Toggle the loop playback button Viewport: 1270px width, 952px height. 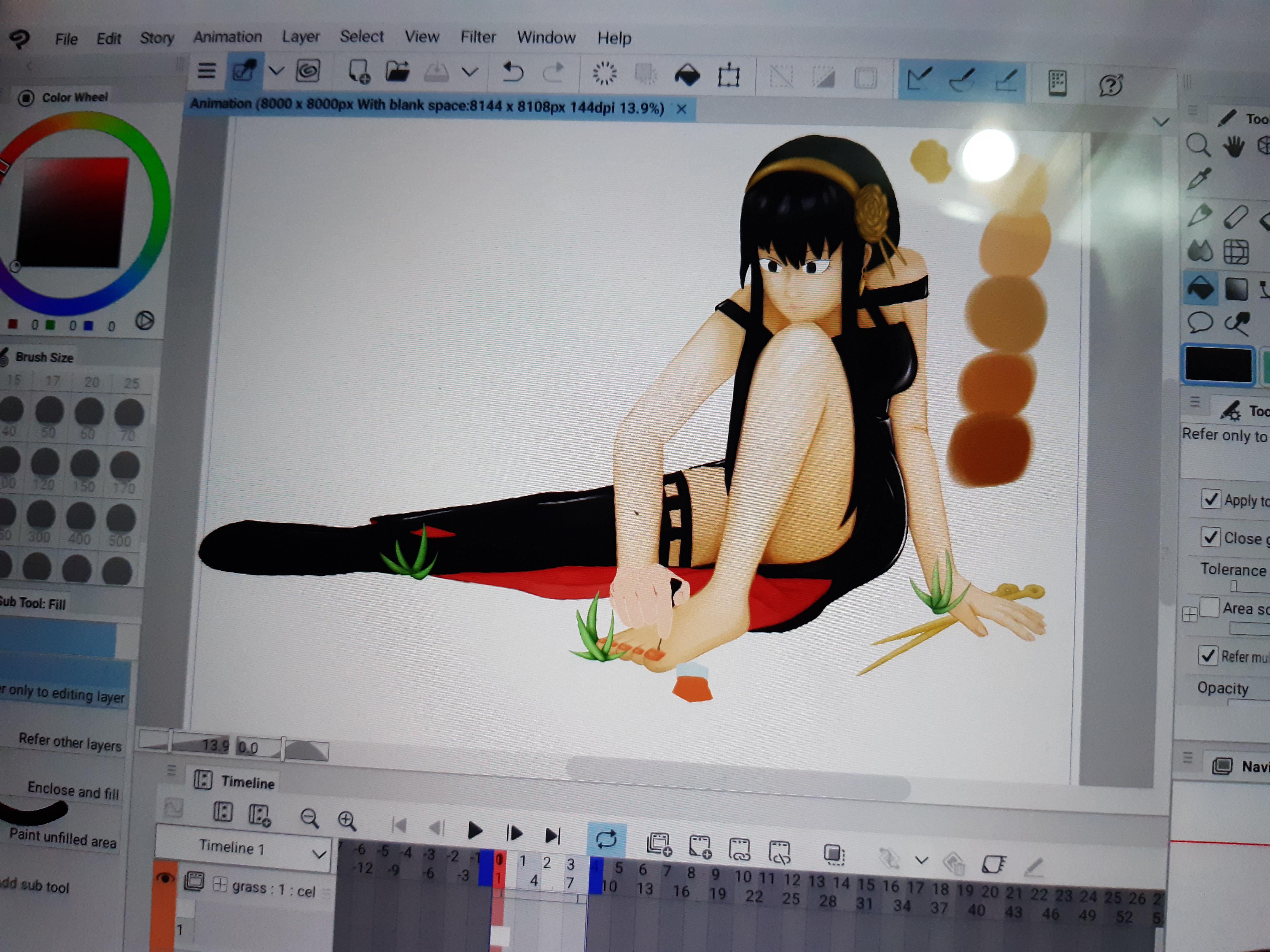(x=606, y=839)
